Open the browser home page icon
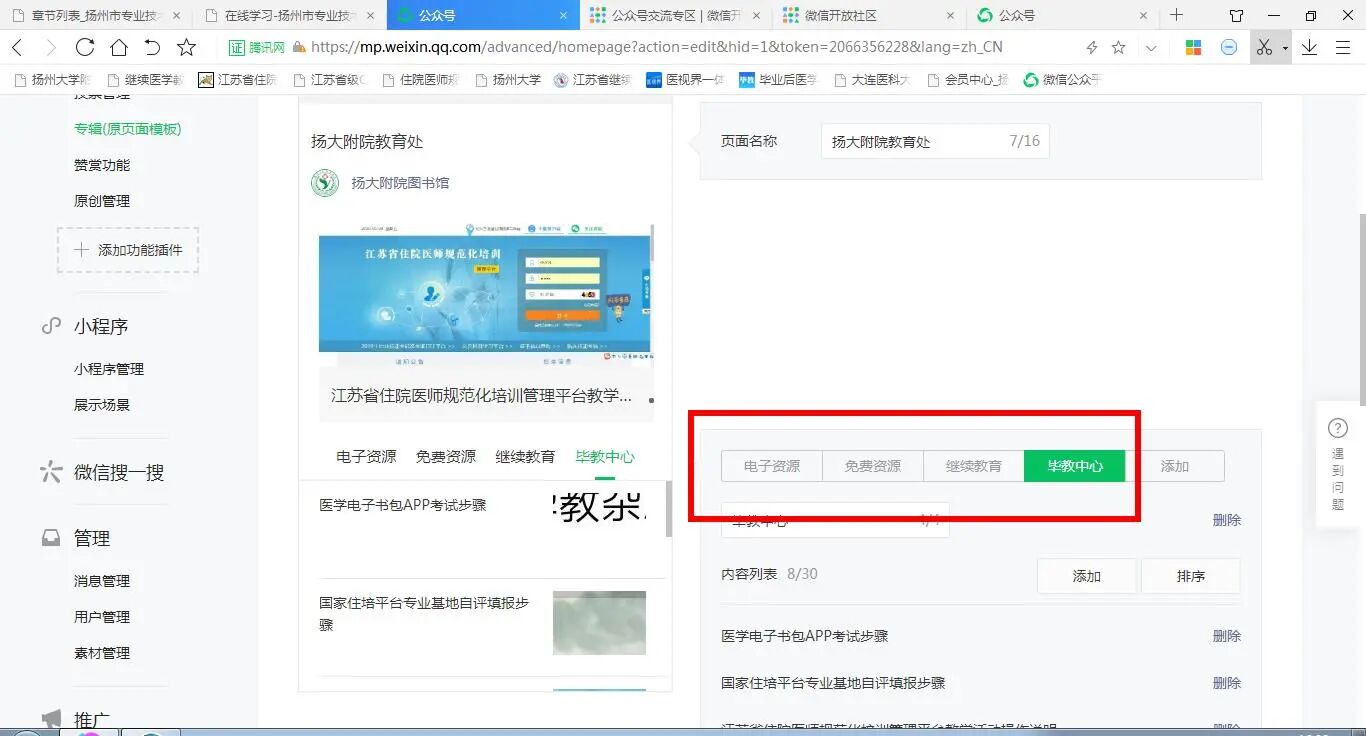Screen dimensions: 1366x736 [x=119, y=47]
